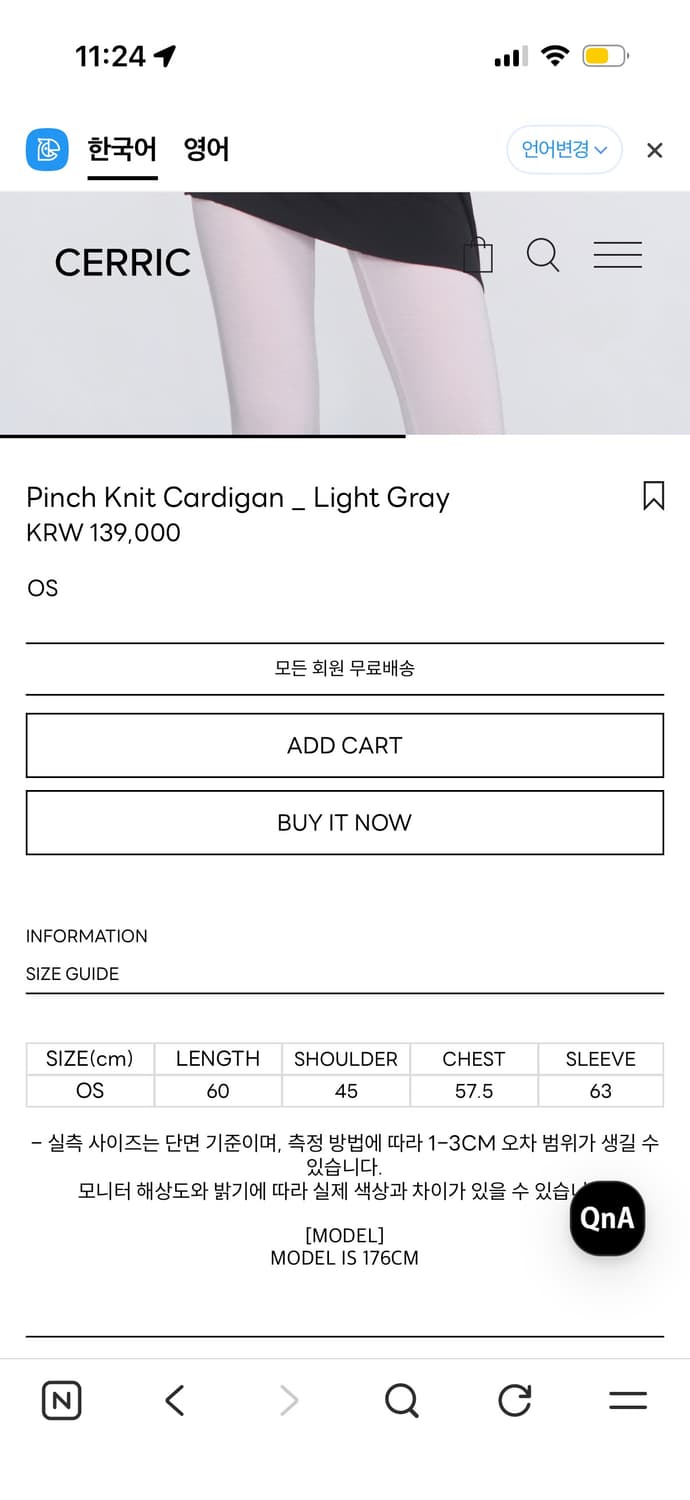
Task: Tap the language change translator logo icon
Action: pyautogui.click(x=47, y=149)
